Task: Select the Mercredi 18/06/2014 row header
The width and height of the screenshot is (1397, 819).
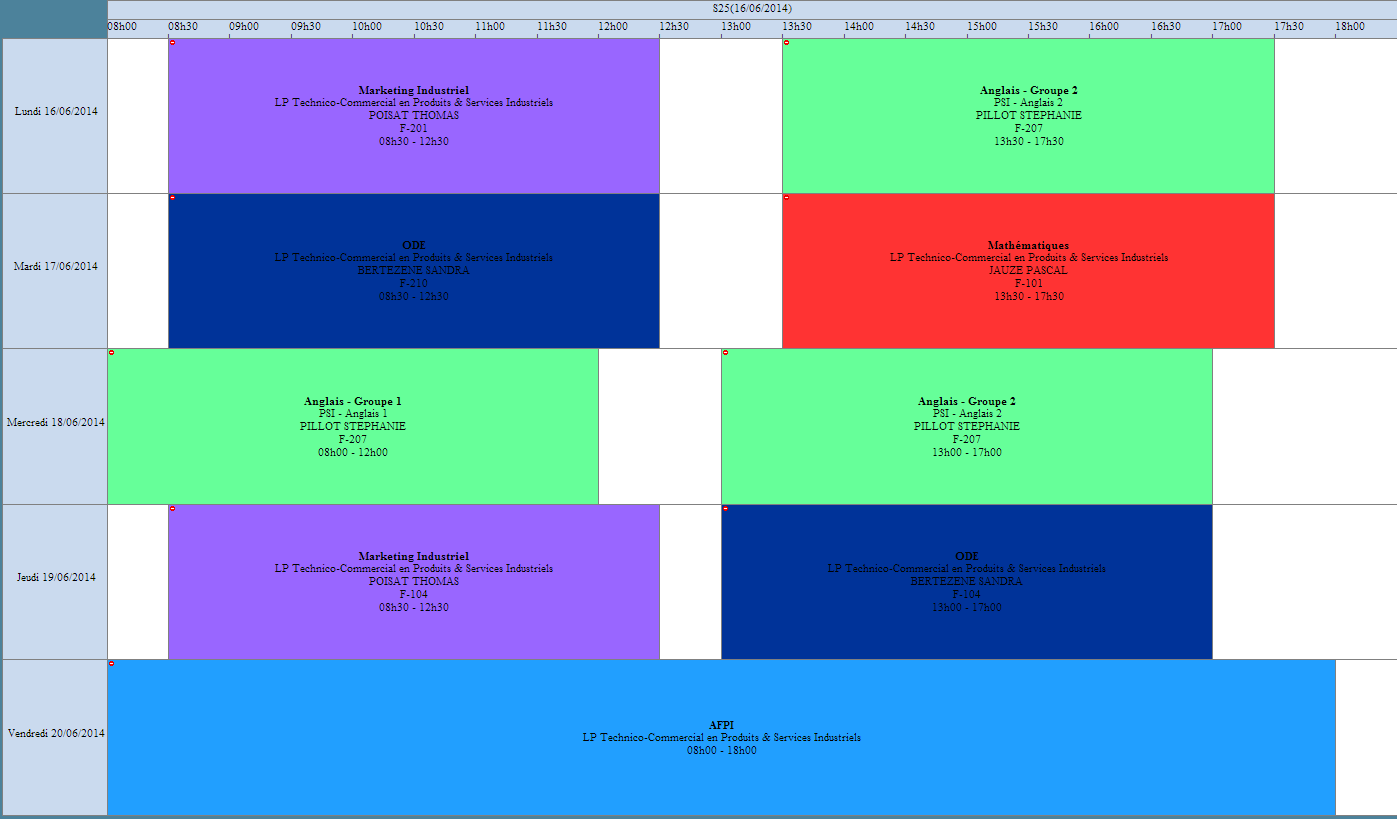Action: point(55,422)
